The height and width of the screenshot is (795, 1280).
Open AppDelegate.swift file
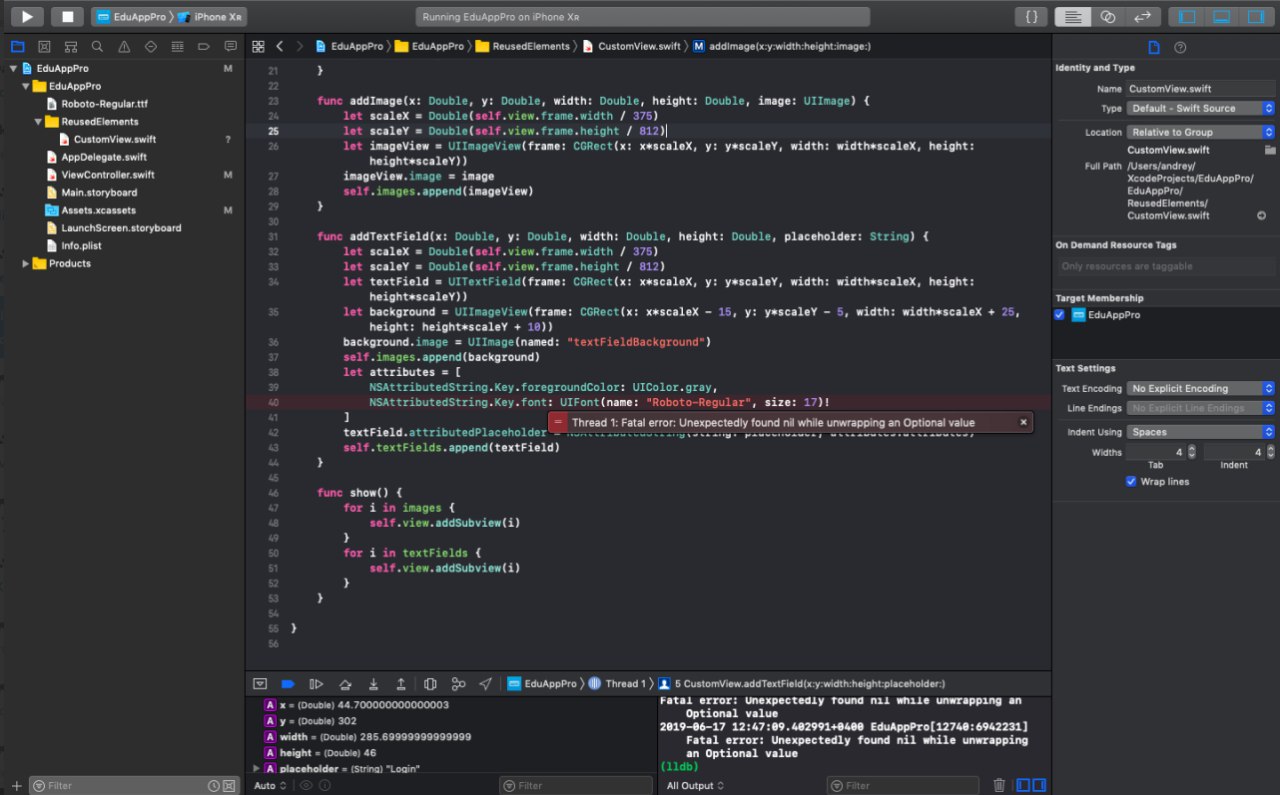tap(104, 157)
